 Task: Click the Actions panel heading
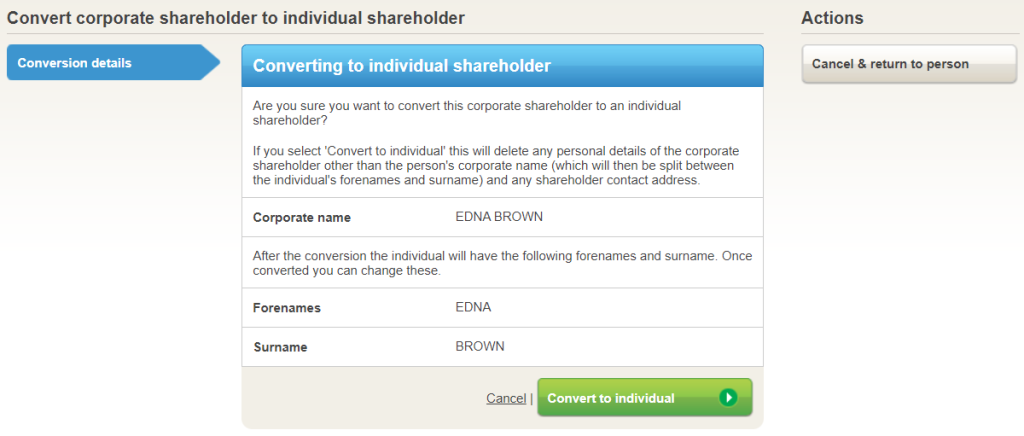click(x=832, y=18)
